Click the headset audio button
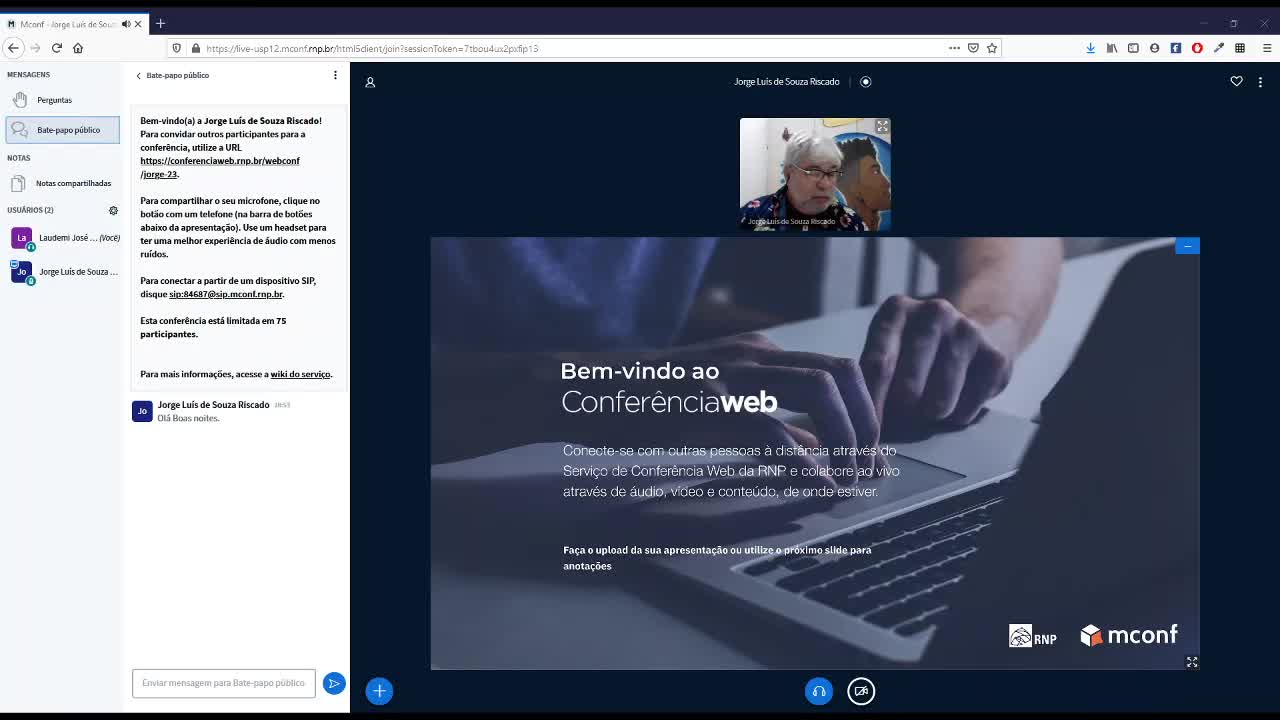1280x720 pixels. (x=819, y=691)
